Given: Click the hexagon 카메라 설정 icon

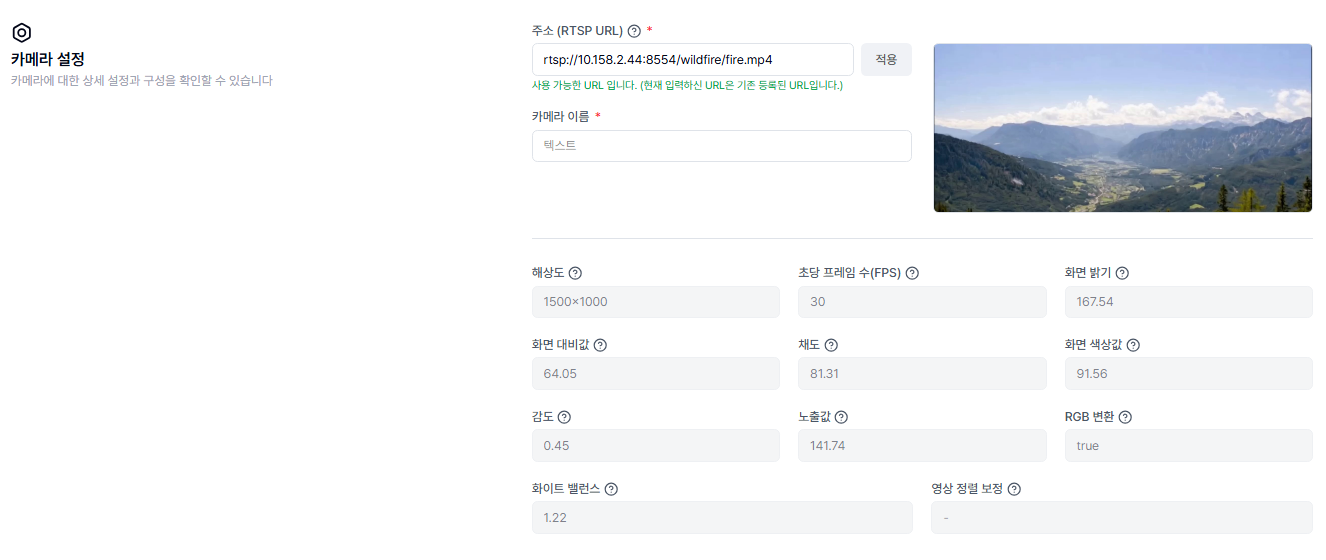Looking at the screenshot, I should coord(22,33).
